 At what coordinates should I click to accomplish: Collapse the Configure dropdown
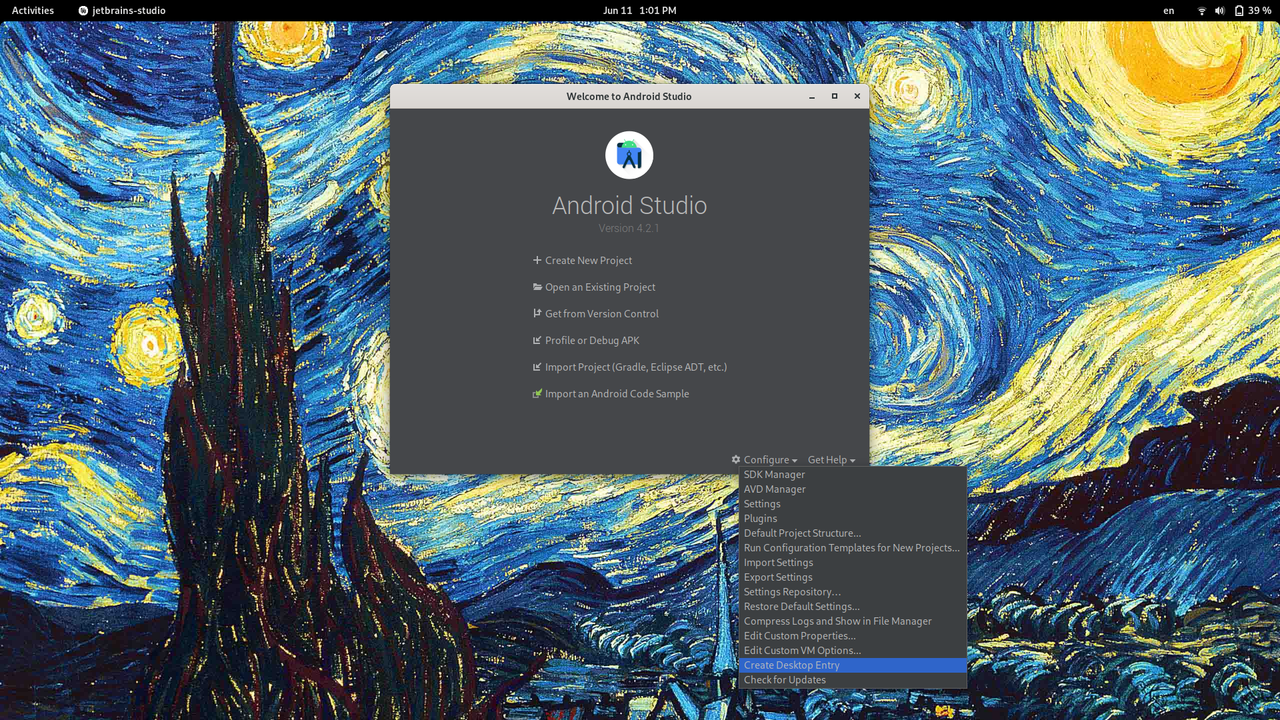[x=770, y=460]
